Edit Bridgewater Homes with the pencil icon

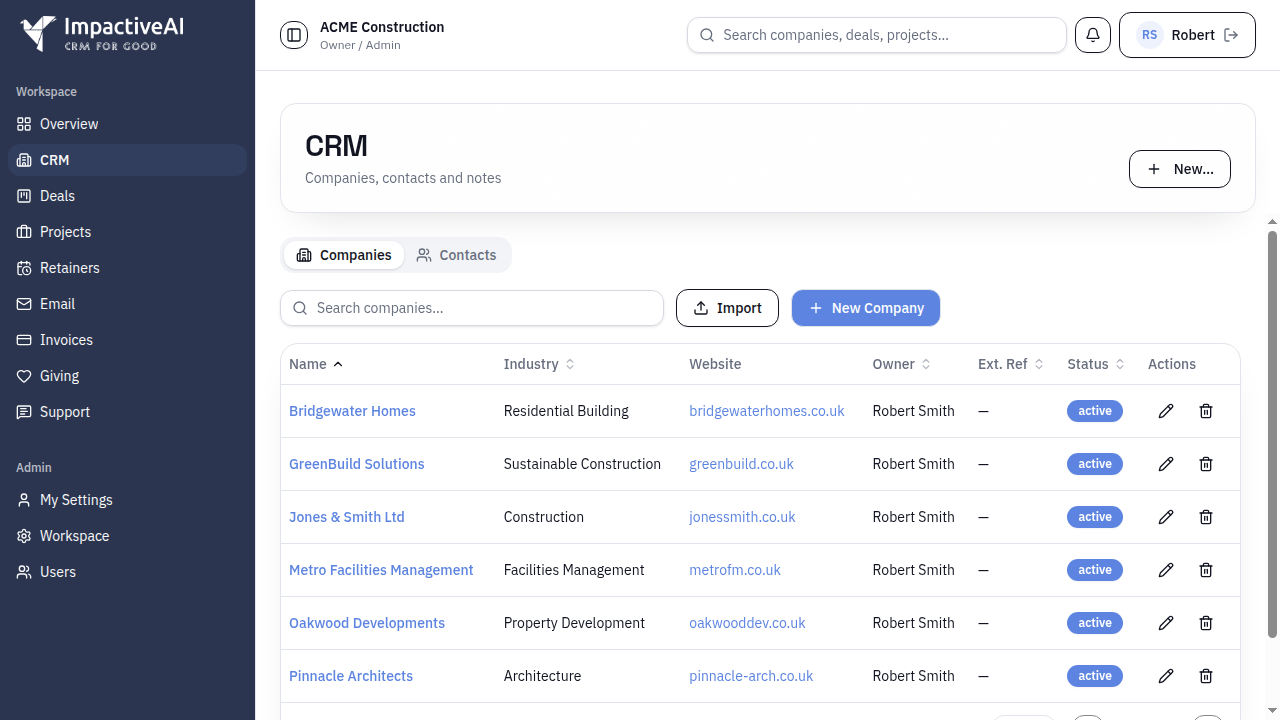[x=1166, y=411]
